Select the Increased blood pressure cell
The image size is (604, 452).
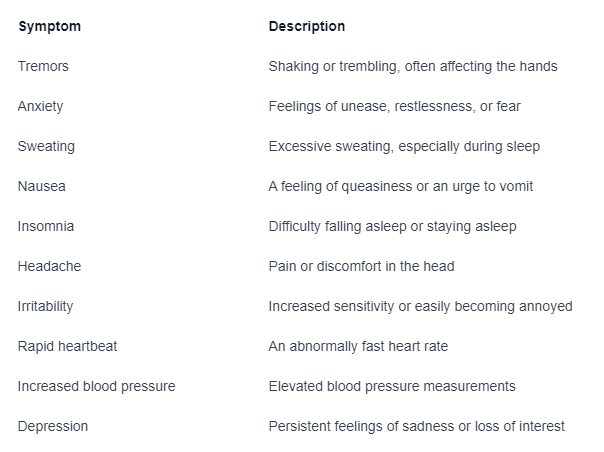pyautogui.click(x=97, y=386)
